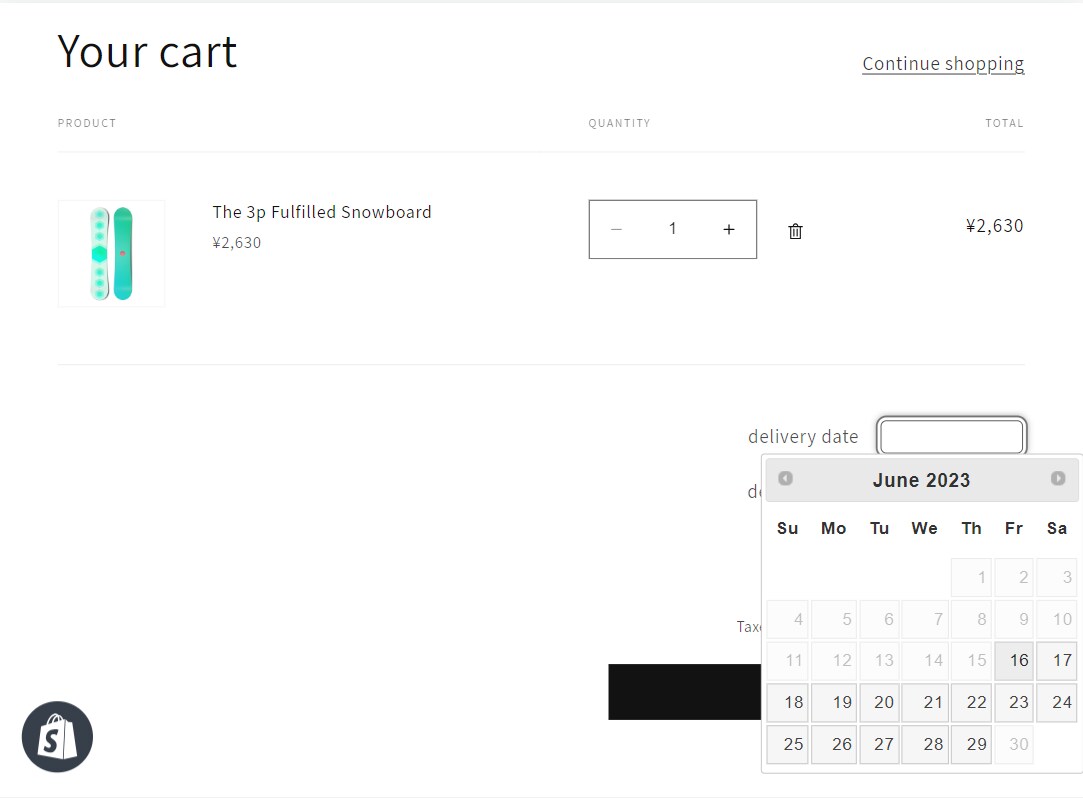Increase quantity with the plus button

[729, 229]
